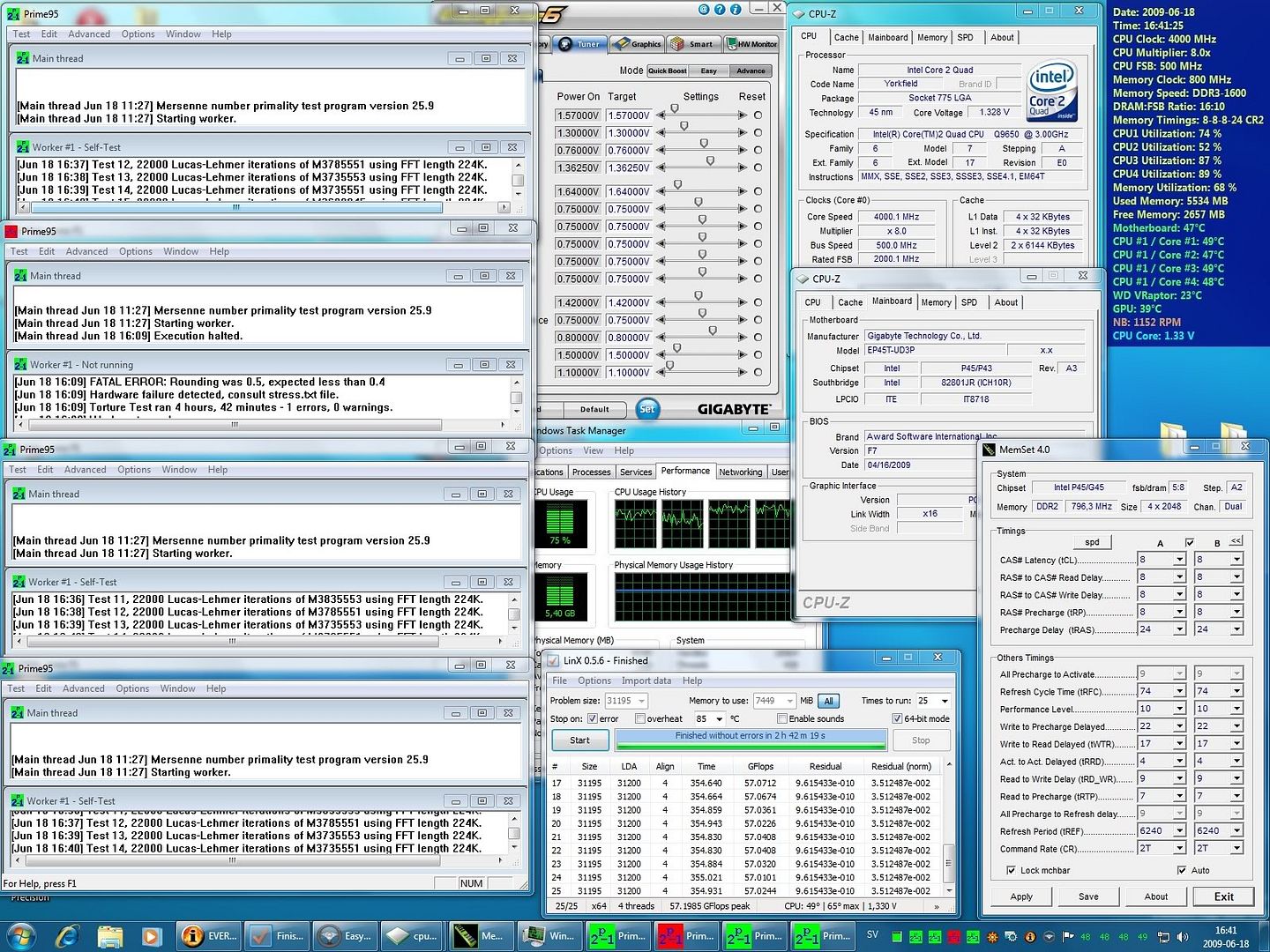Viewport: 1270px width, 952px height.
Task: Click reset radio for the 1.10000V row
Action: (758, 372)
